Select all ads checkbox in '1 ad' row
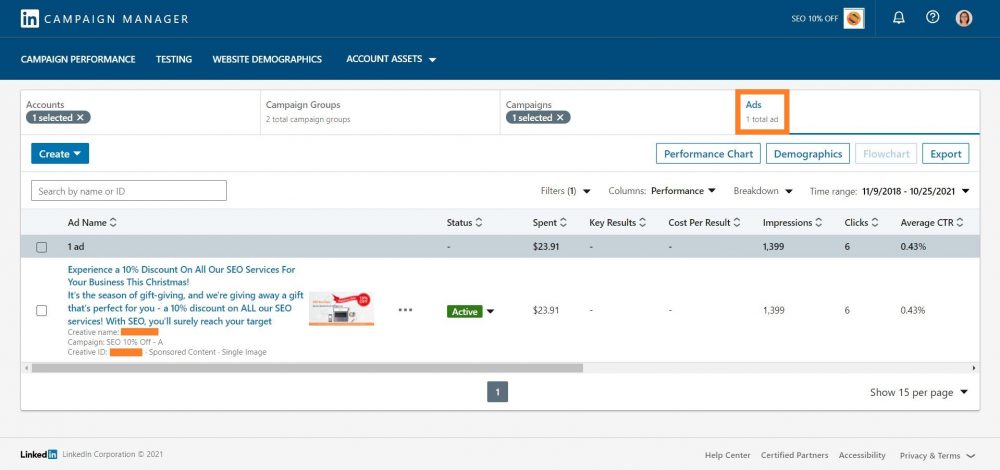The image size is (1000, 470). click(41, 247)
